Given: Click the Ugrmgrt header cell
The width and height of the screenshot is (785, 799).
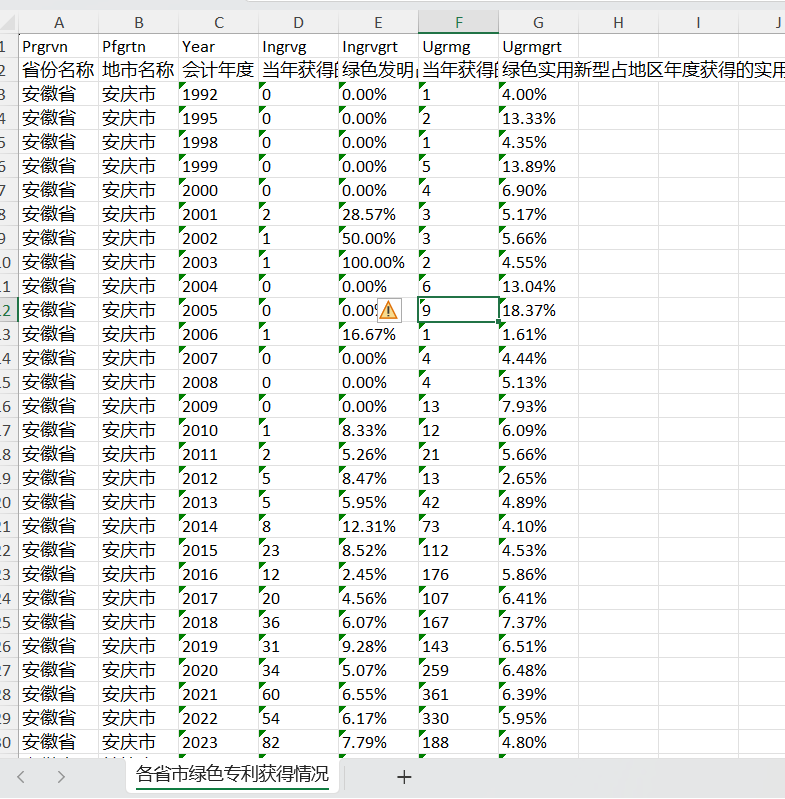Looking at the screenshot, I should [538, 46].
